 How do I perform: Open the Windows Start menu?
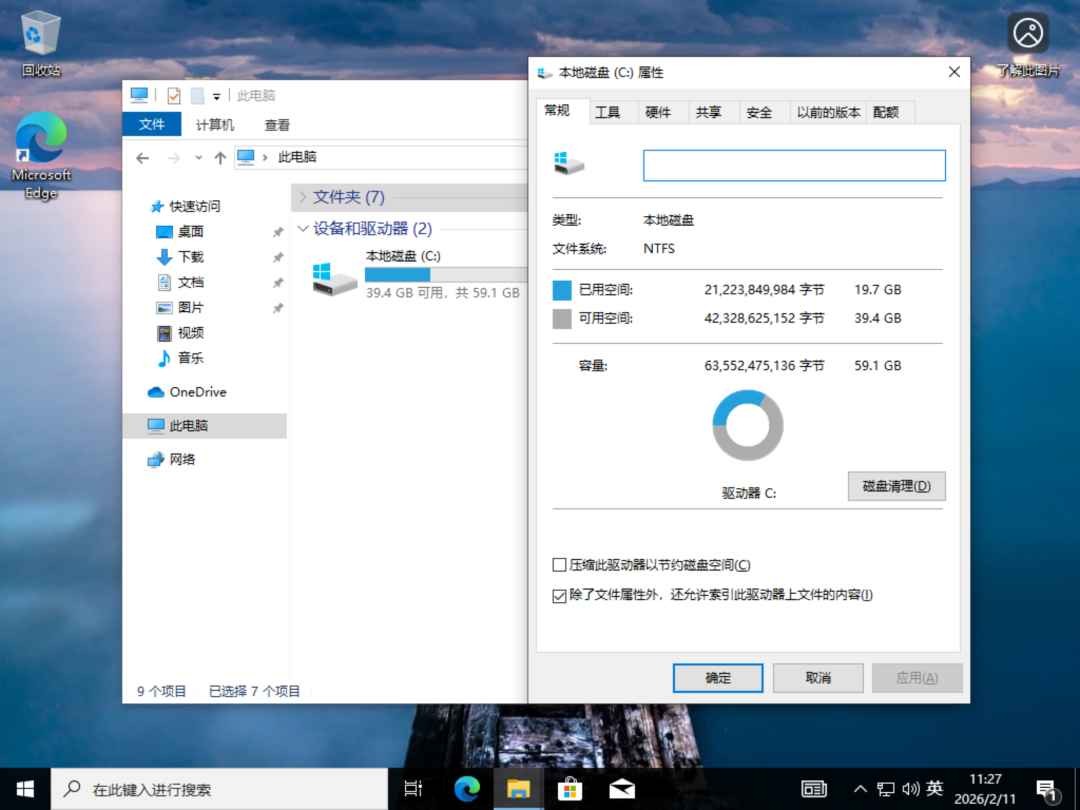coord(25,789)
